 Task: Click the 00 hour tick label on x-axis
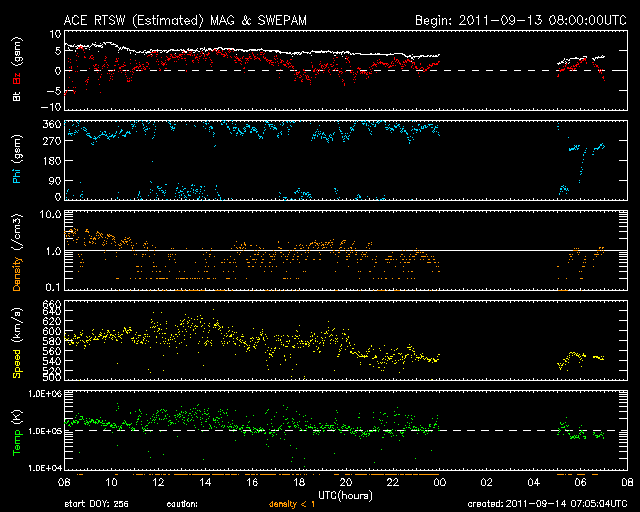[x=439, y=481]
